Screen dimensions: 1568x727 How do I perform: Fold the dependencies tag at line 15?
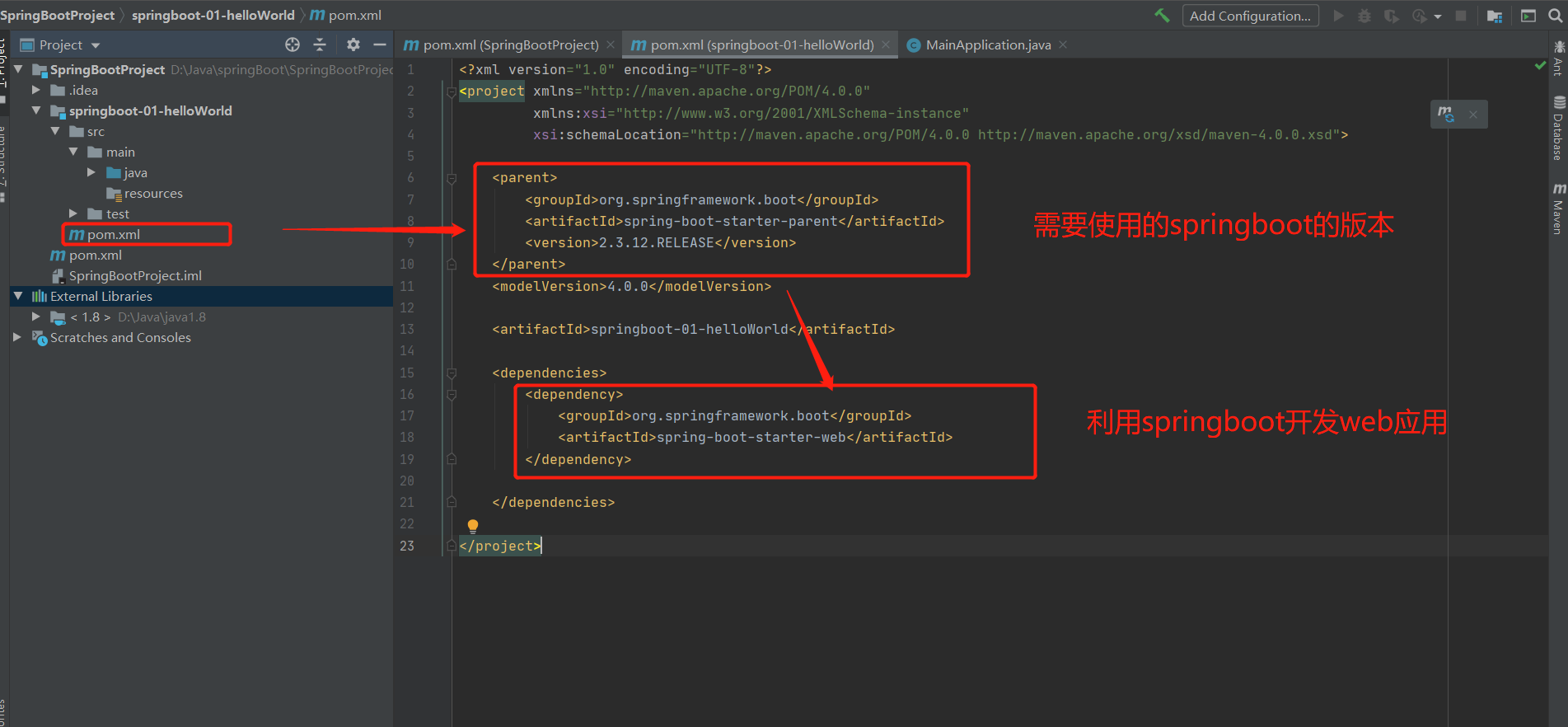click(452, 373)
